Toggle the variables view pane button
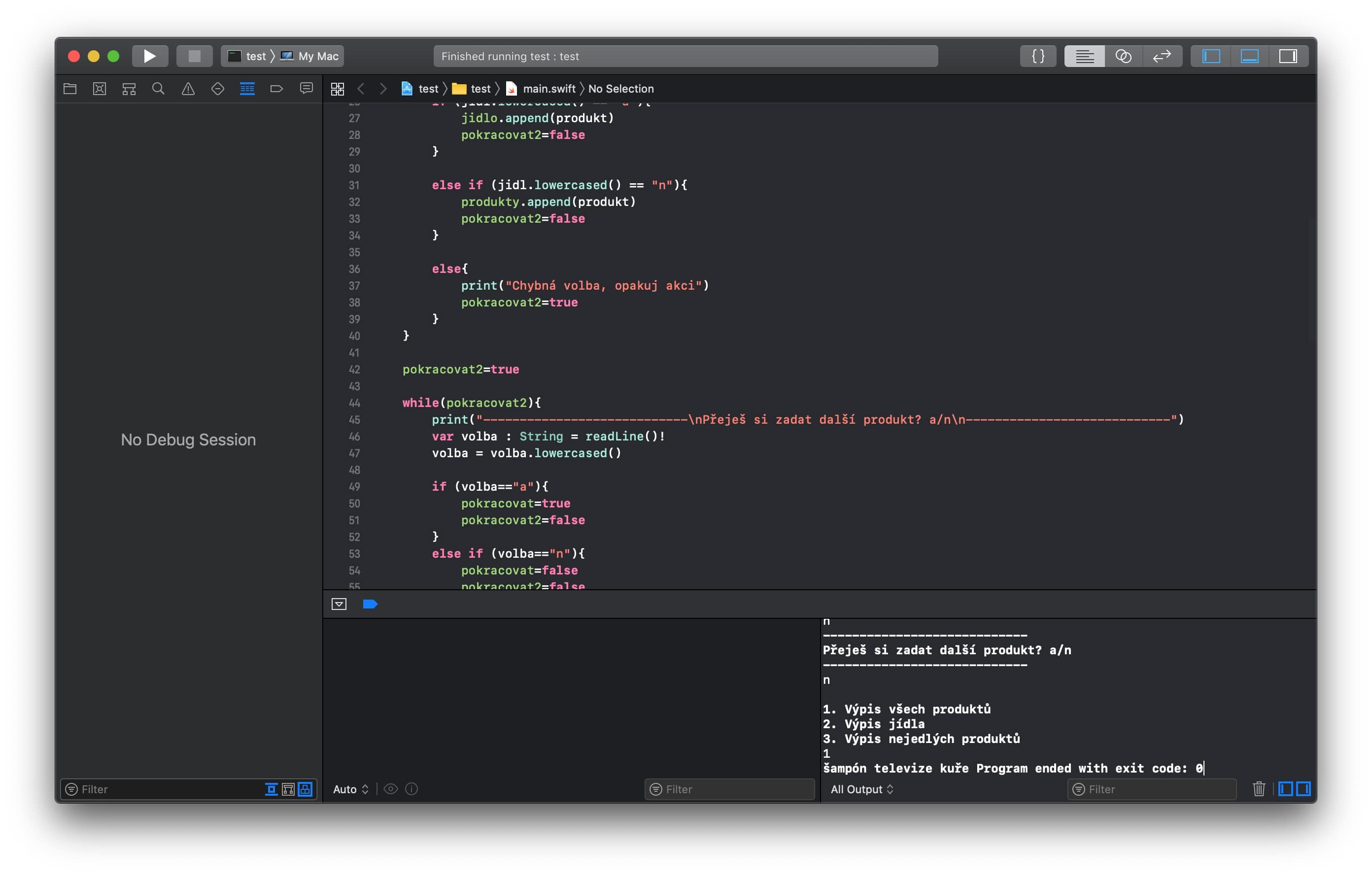 point(1285,789)
